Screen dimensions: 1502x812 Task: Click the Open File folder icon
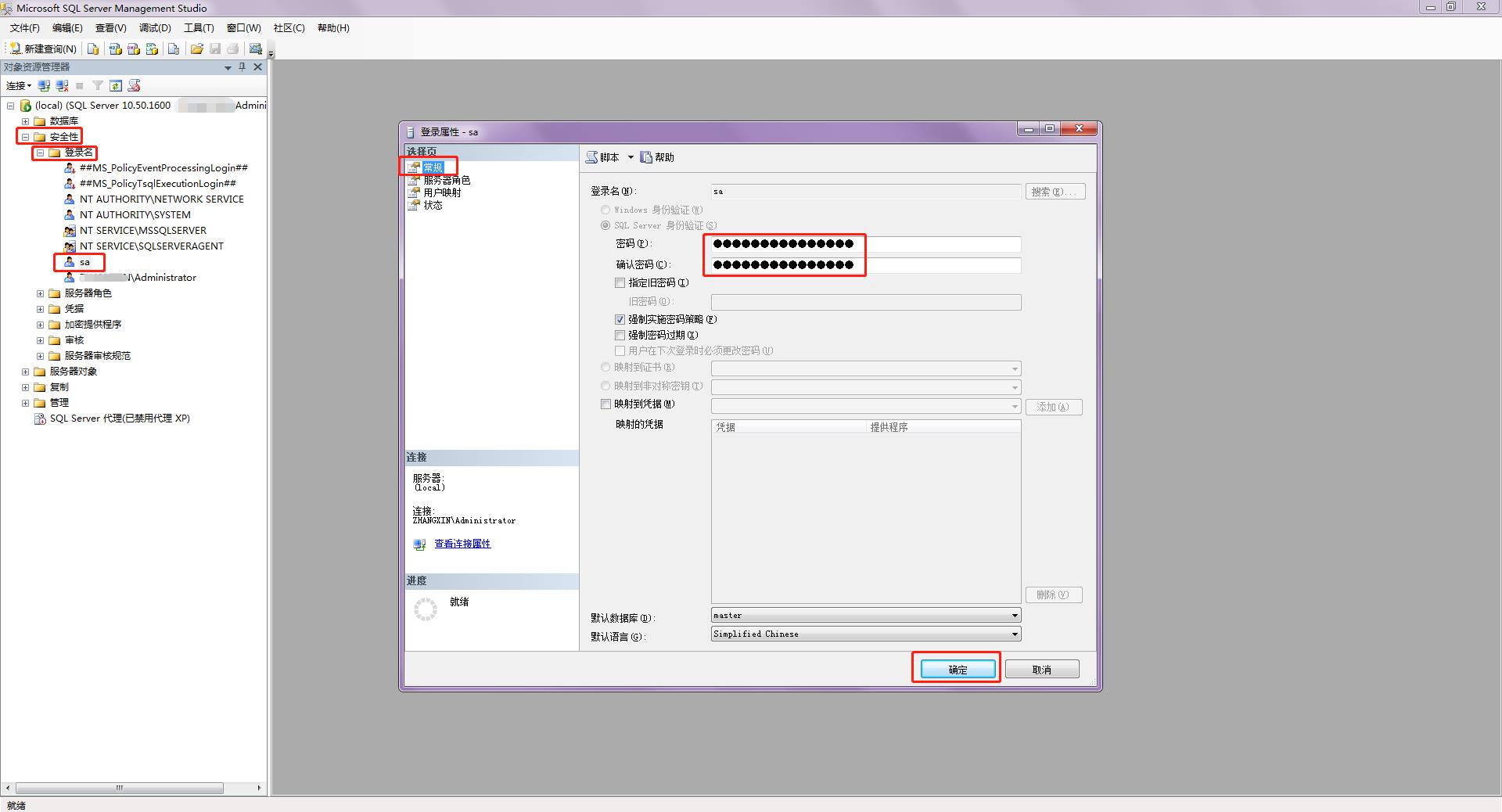[x=197, y=49]
